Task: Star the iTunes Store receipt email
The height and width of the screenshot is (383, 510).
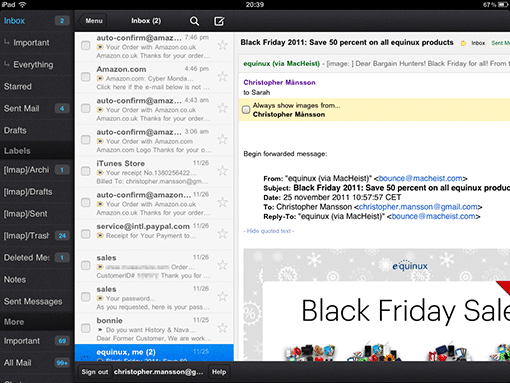Action: 222,171
